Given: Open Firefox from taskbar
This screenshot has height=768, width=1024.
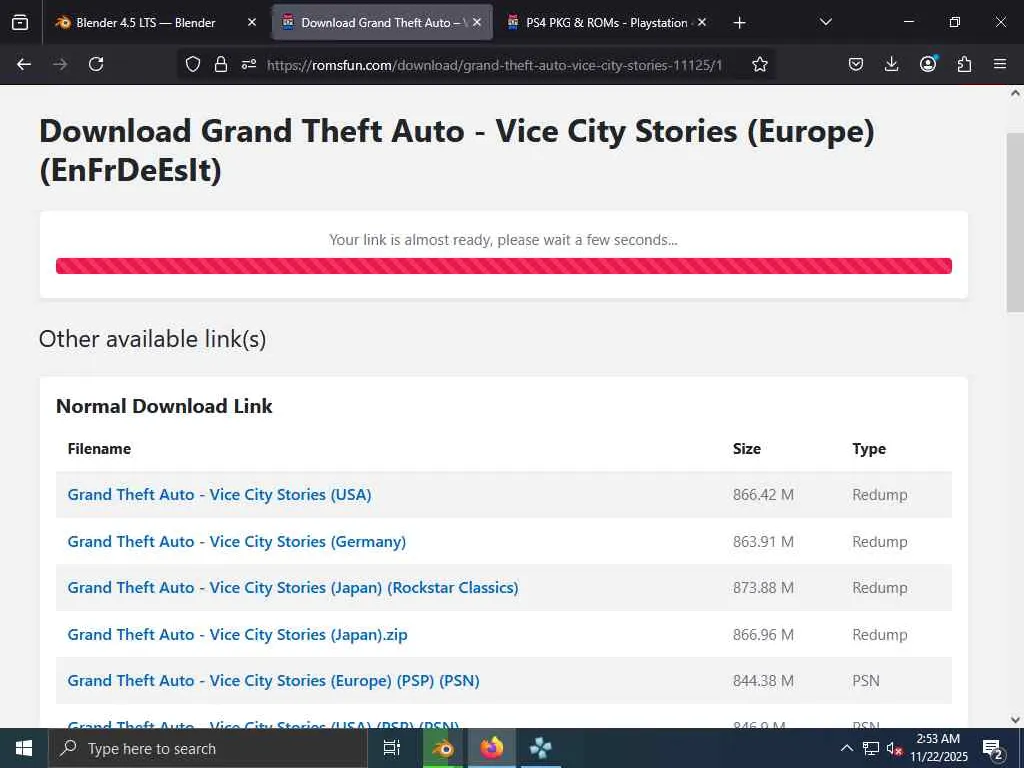Looking at the screenshot, I should coord(492,748).
